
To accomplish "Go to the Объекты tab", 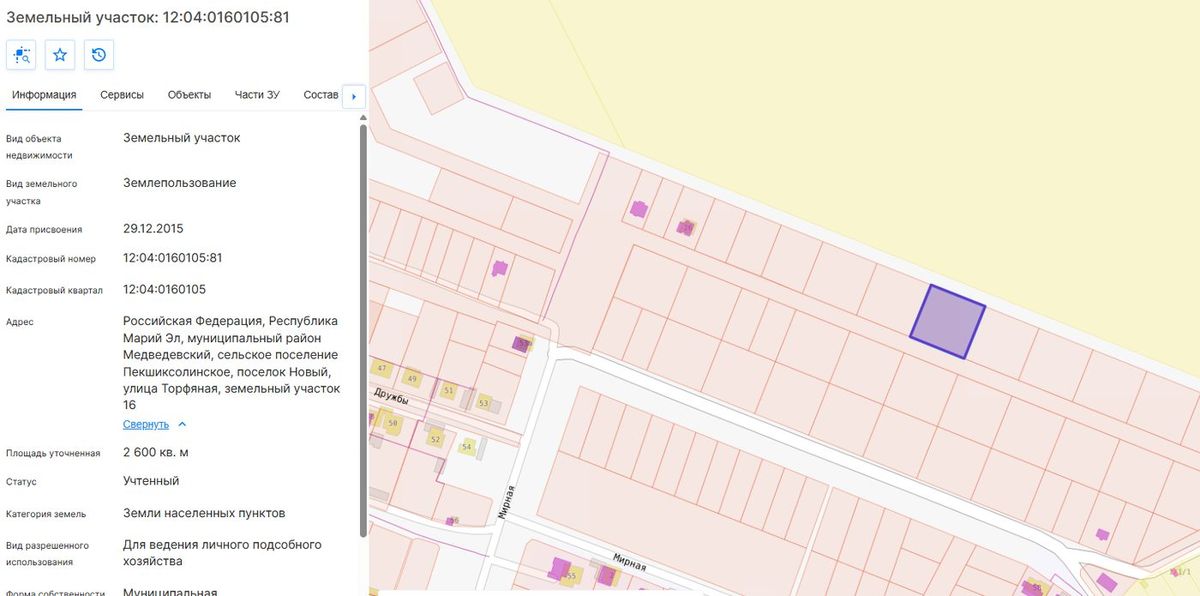I will coord(189,95).
